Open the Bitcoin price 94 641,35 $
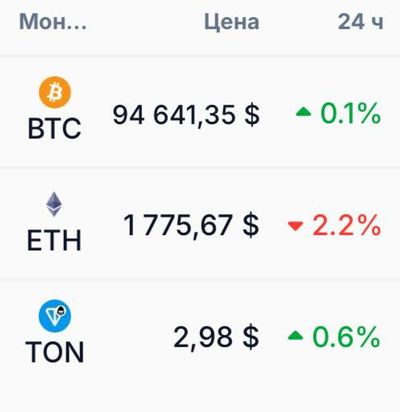Viewport: 400px width, 412px height. tap(186, 115)
